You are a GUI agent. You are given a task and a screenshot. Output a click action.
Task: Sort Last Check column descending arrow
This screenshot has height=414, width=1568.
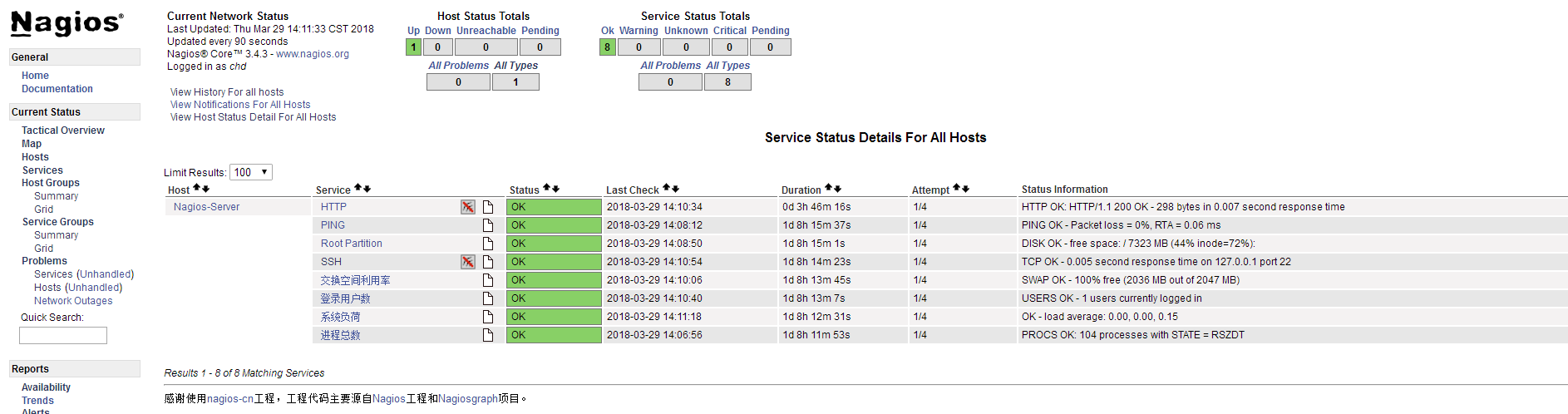point(675,188)
